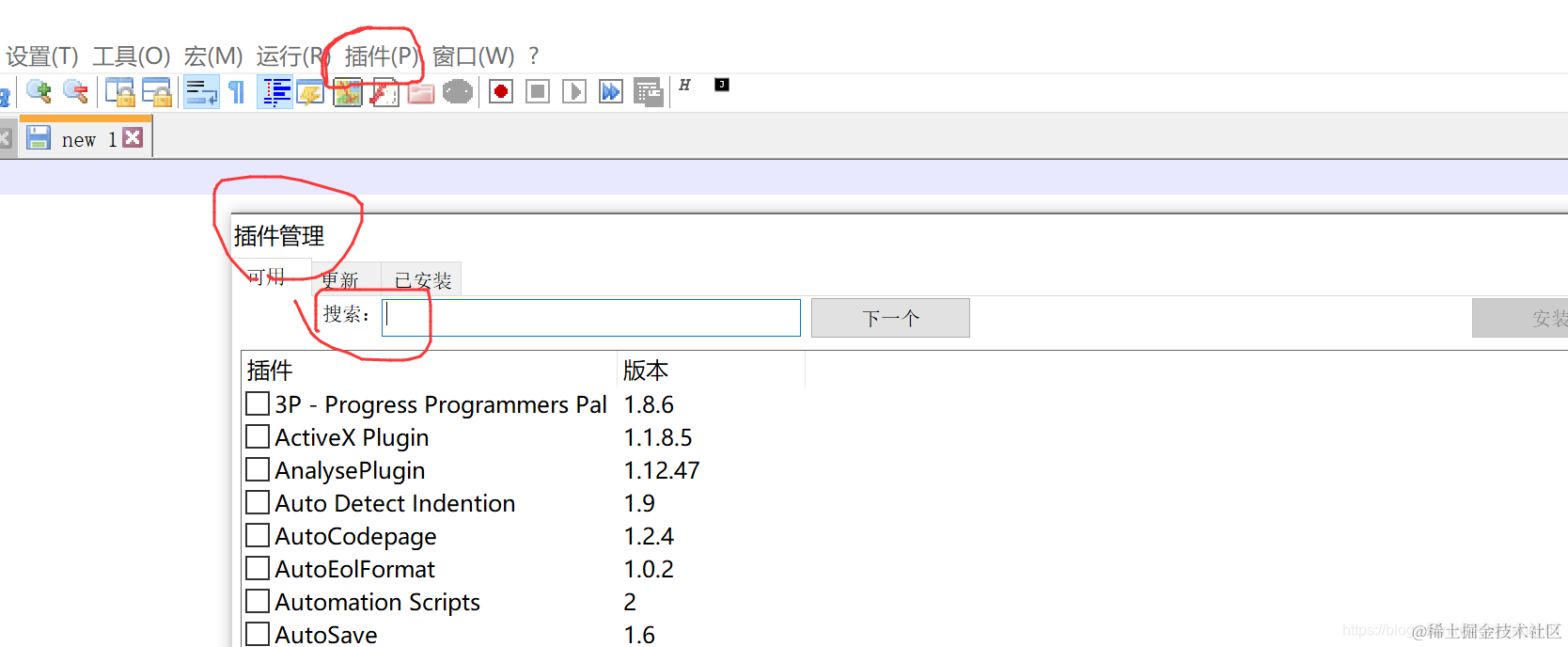Select the AnalysePlugin name text
Screen dimensions: 1568x647
click(350, 471)
